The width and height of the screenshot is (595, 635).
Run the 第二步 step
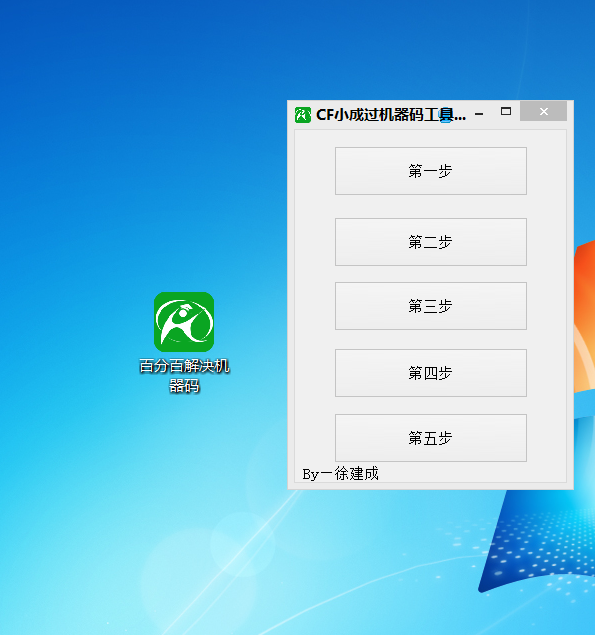(431, 242)
